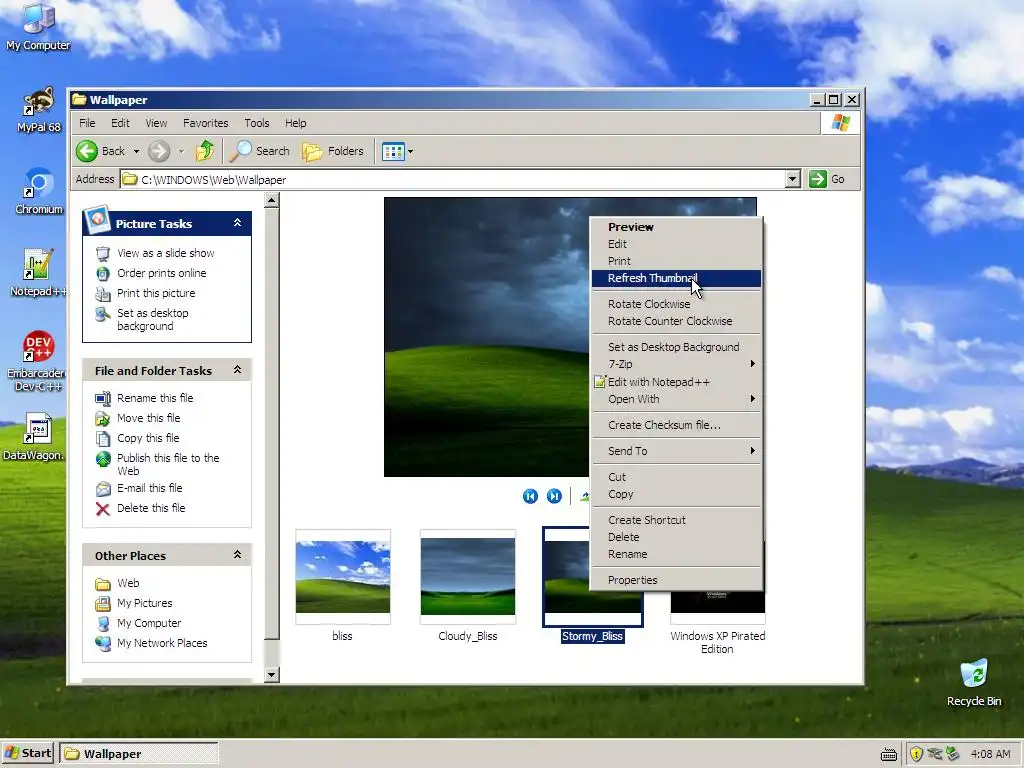
Task: Open the Search pane
Action: pyautogui.click(x=260, y=151)
